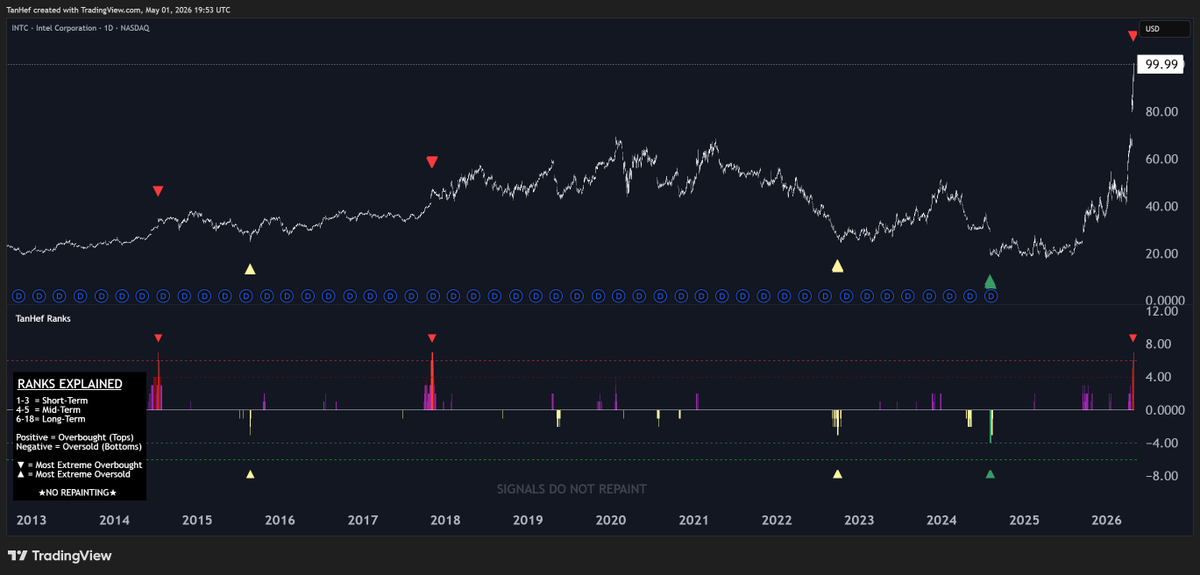
Task: Click the 80.00 price axis label
Action: point(1160,112)
